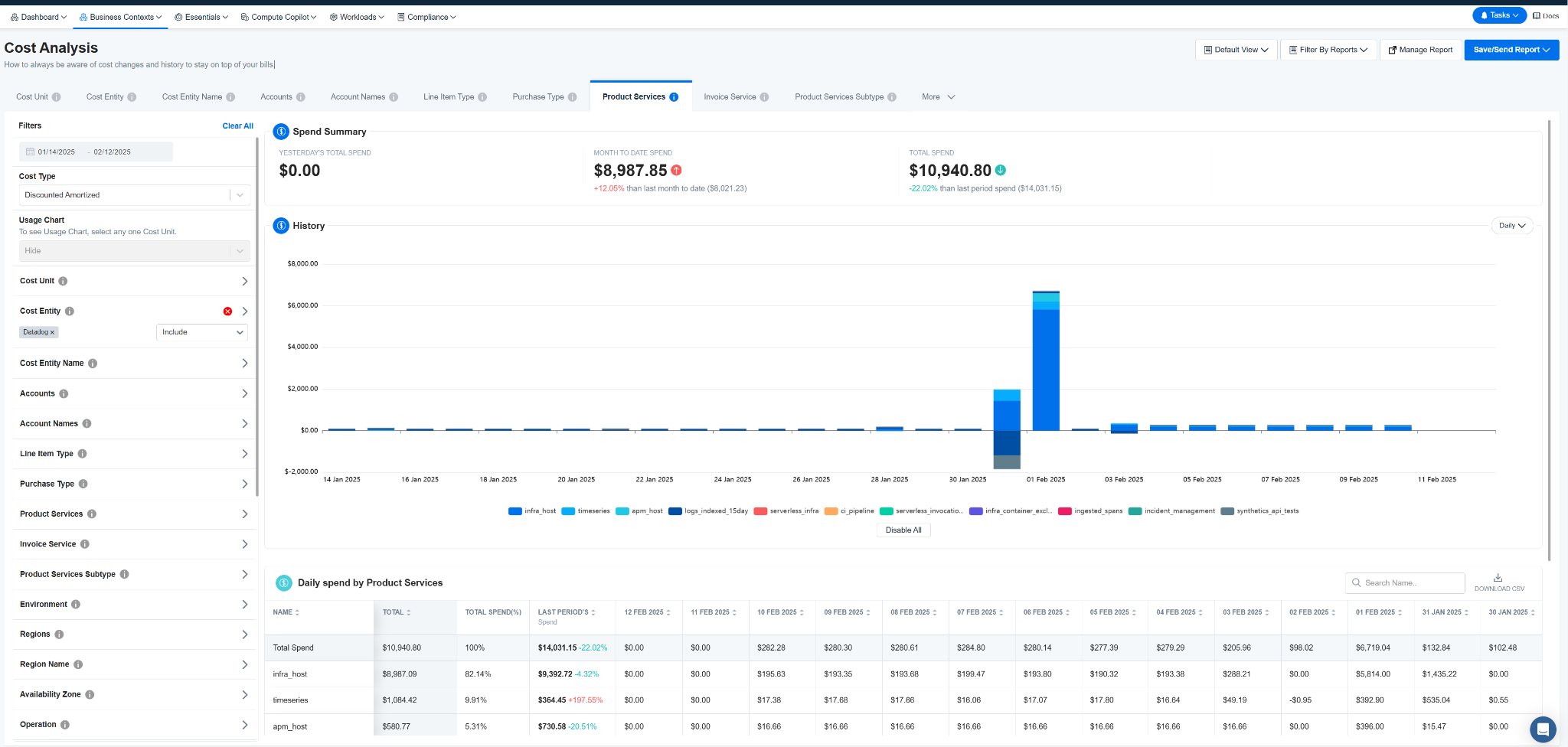Toggle infra_host series in chart legend
1568x747 pixels.
pos(532,511)
